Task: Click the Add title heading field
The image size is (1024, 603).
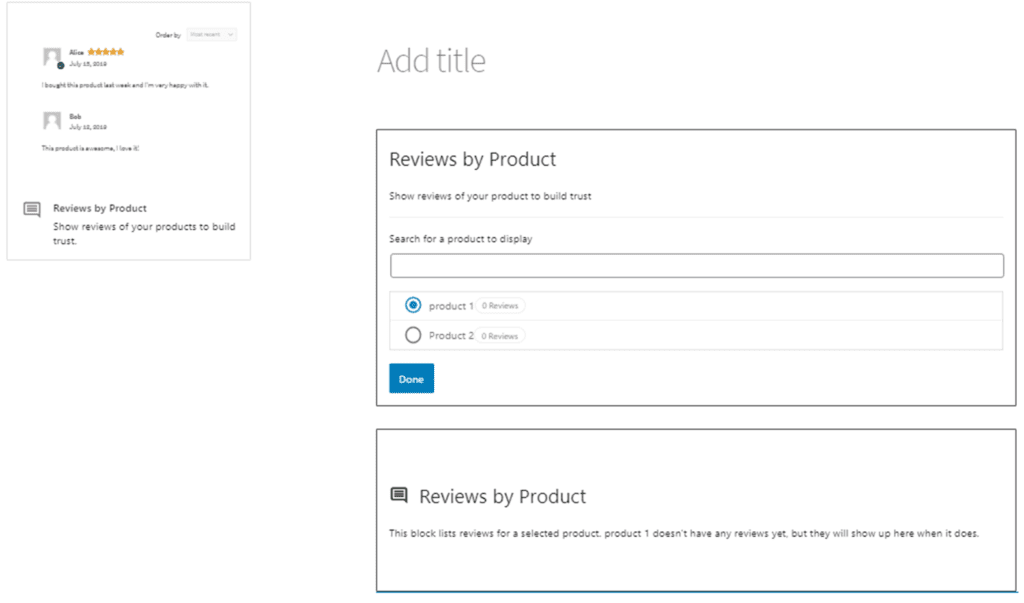Action: [431, 61]
